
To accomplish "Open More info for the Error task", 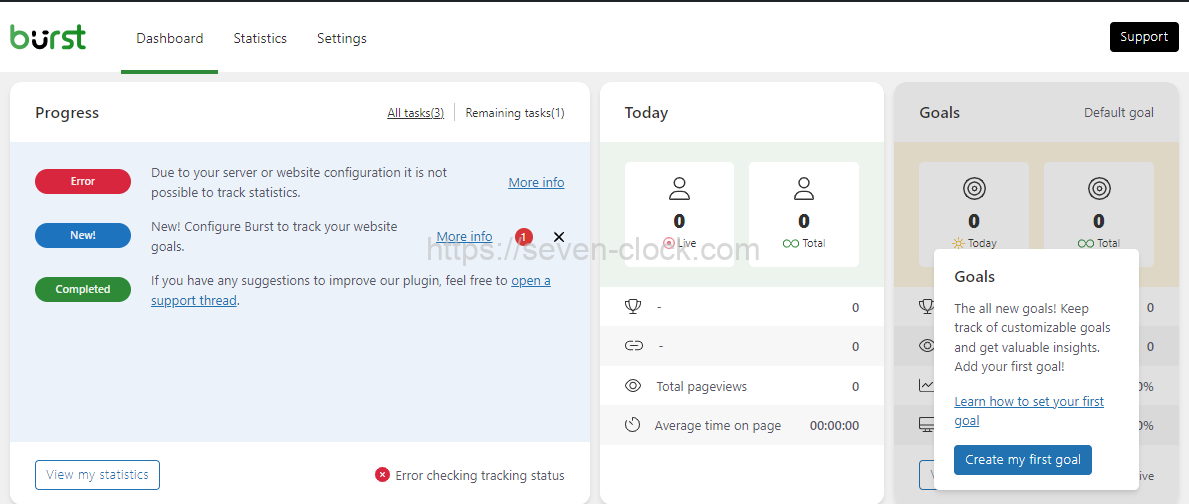I will [x=536, y=182].
